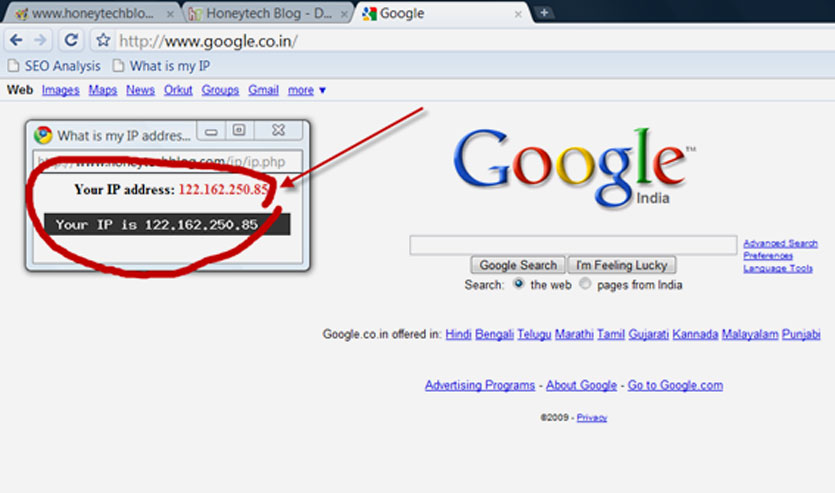Screen dimensions: 835x493
Task: Open a new tab with the plus button
Action: point(544,12)
